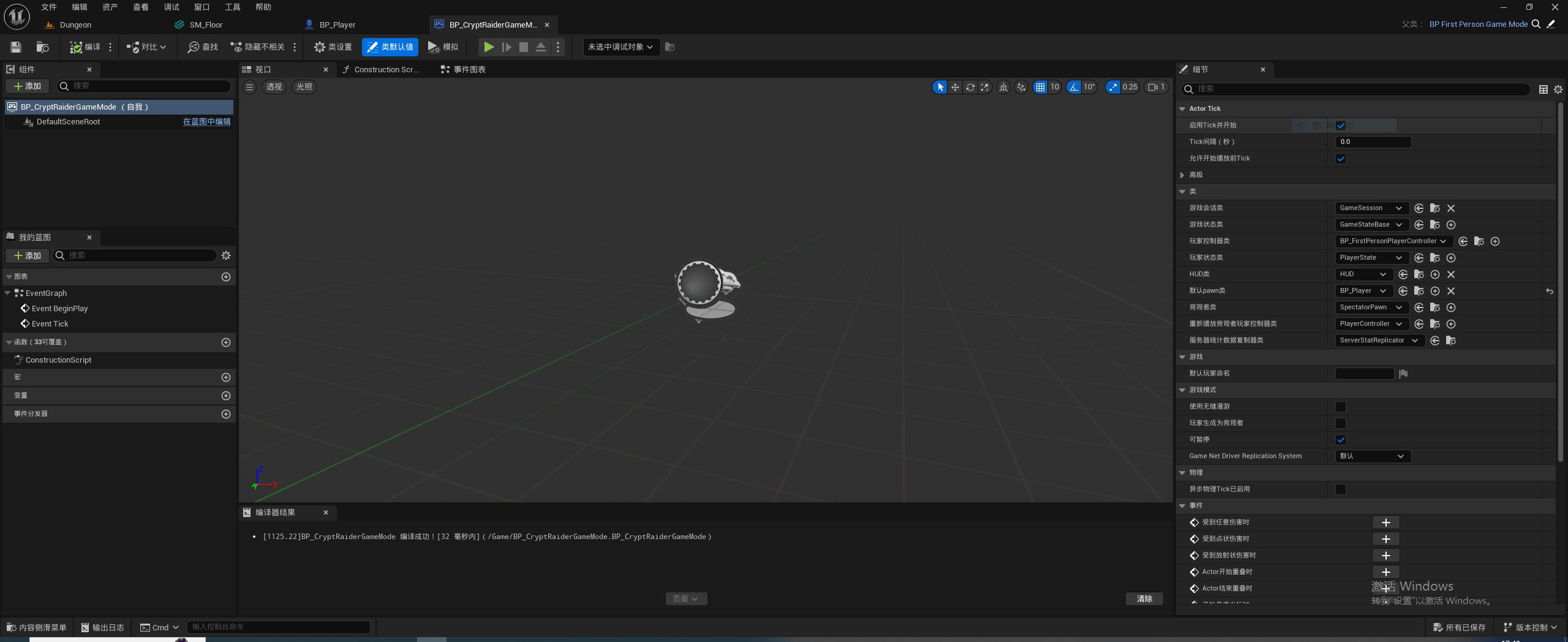Open the 编辑 Edit menu
The height and width of the screenshot is (642, 1568).
(x=80, y=7)
